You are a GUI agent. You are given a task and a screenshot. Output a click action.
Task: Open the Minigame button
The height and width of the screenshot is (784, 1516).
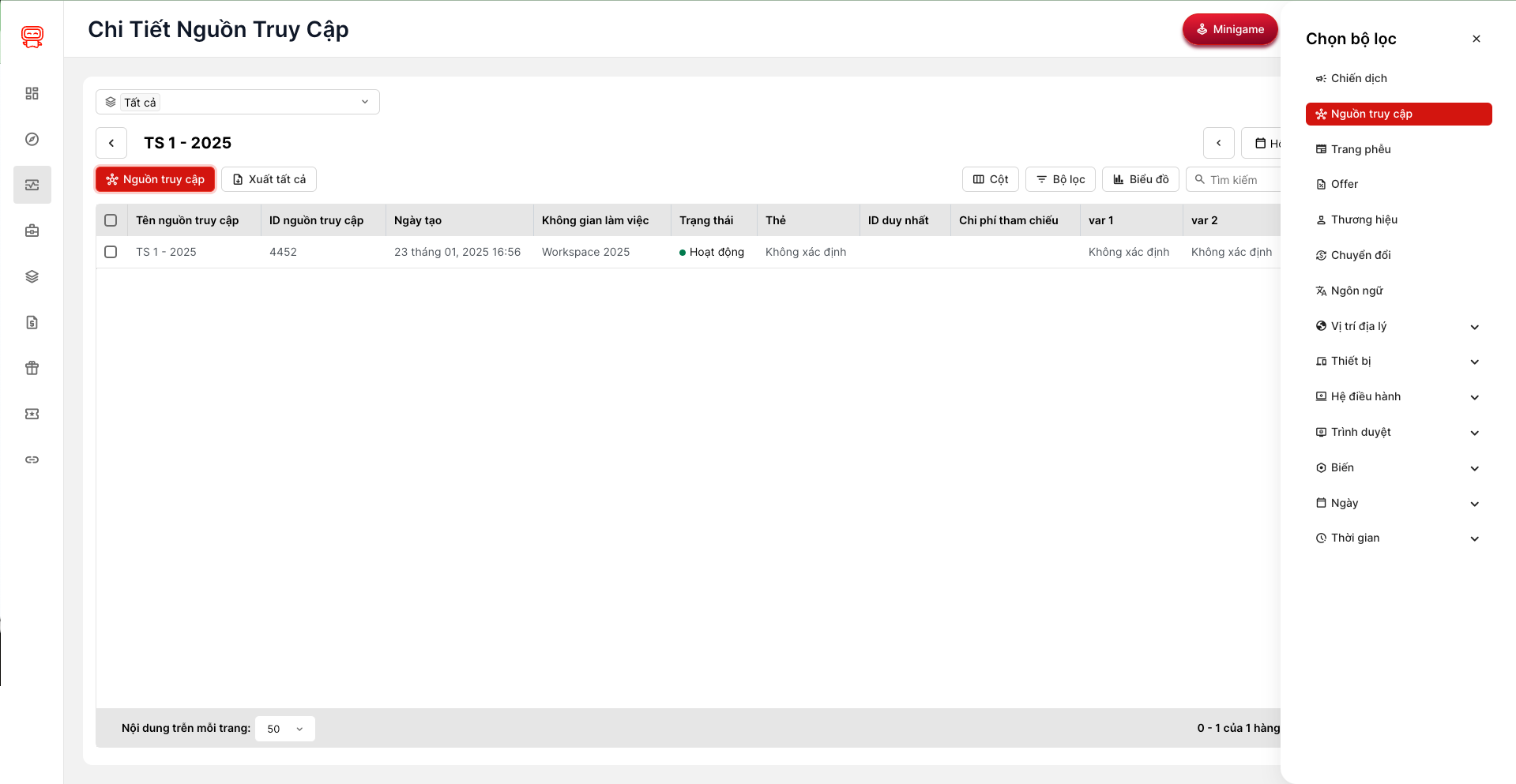1229,29
